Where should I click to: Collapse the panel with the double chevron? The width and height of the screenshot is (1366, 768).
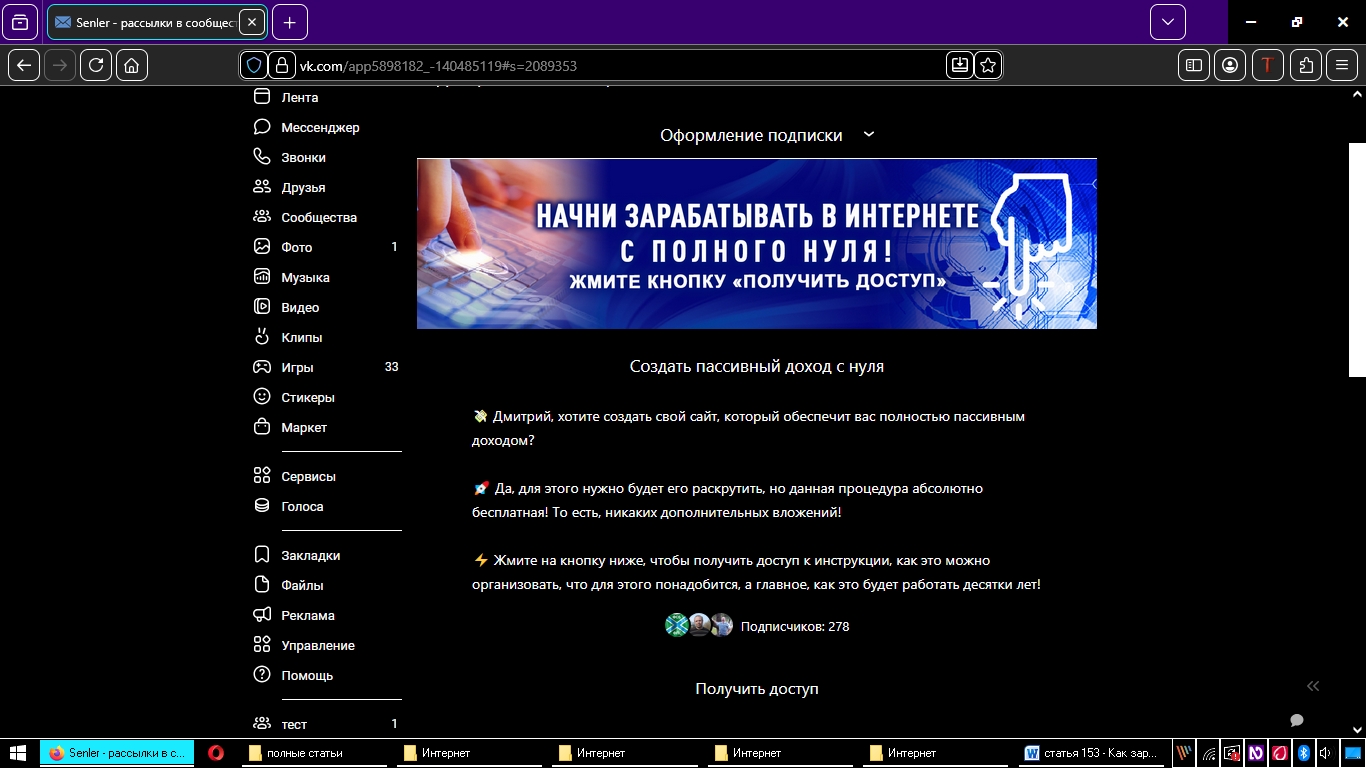click(x=1313, y=687)
